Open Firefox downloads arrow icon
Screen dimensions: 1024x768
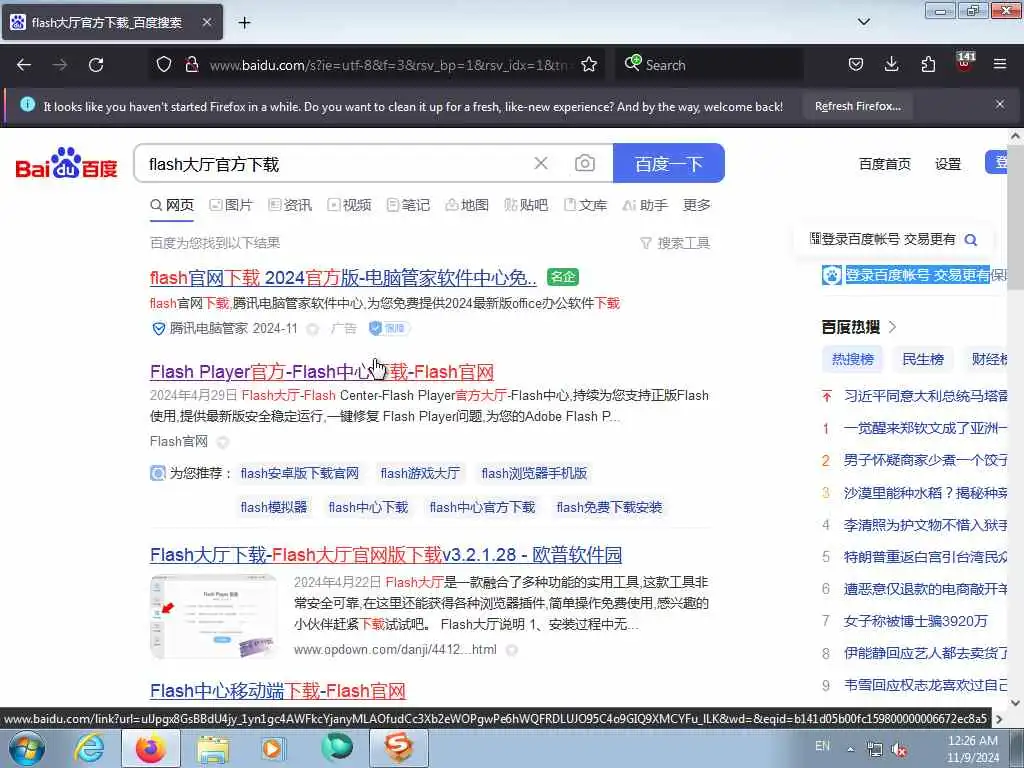coord(891,64)
